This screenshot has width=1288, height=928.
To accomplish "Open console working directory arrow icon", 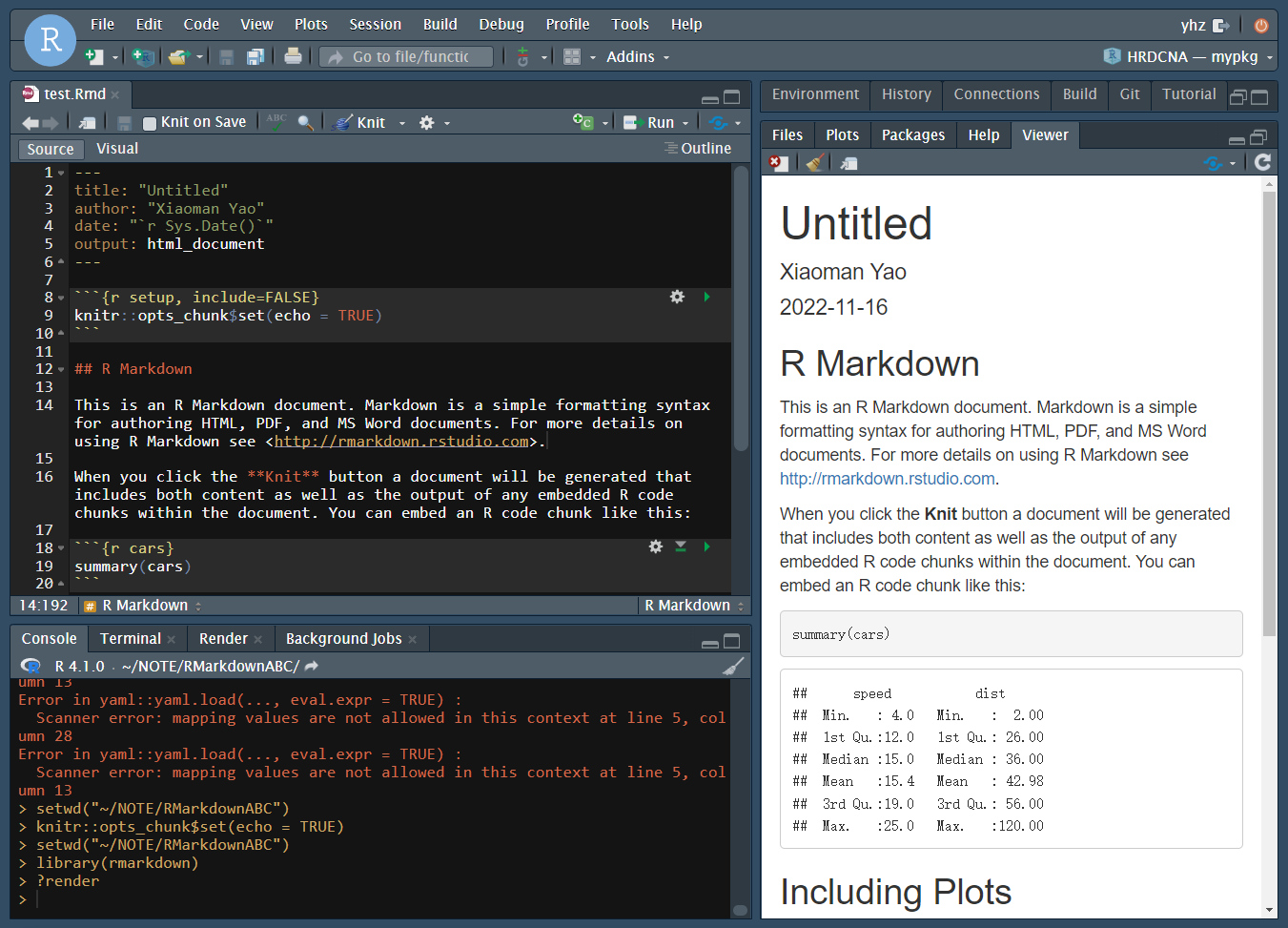I will coord(312,666).
